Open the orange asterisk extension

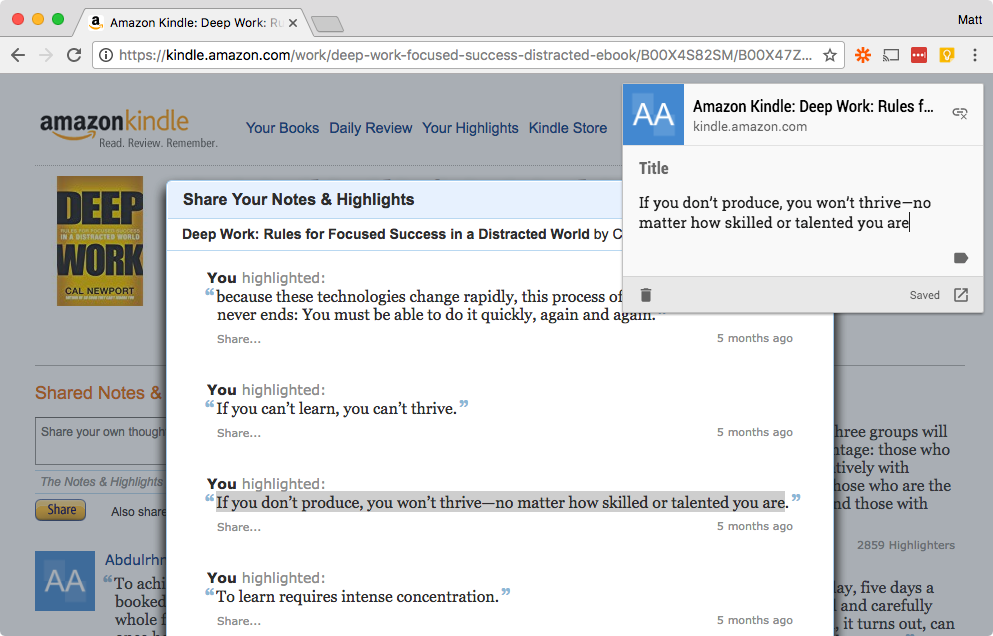pyautogui.click(x=863, y=55)
